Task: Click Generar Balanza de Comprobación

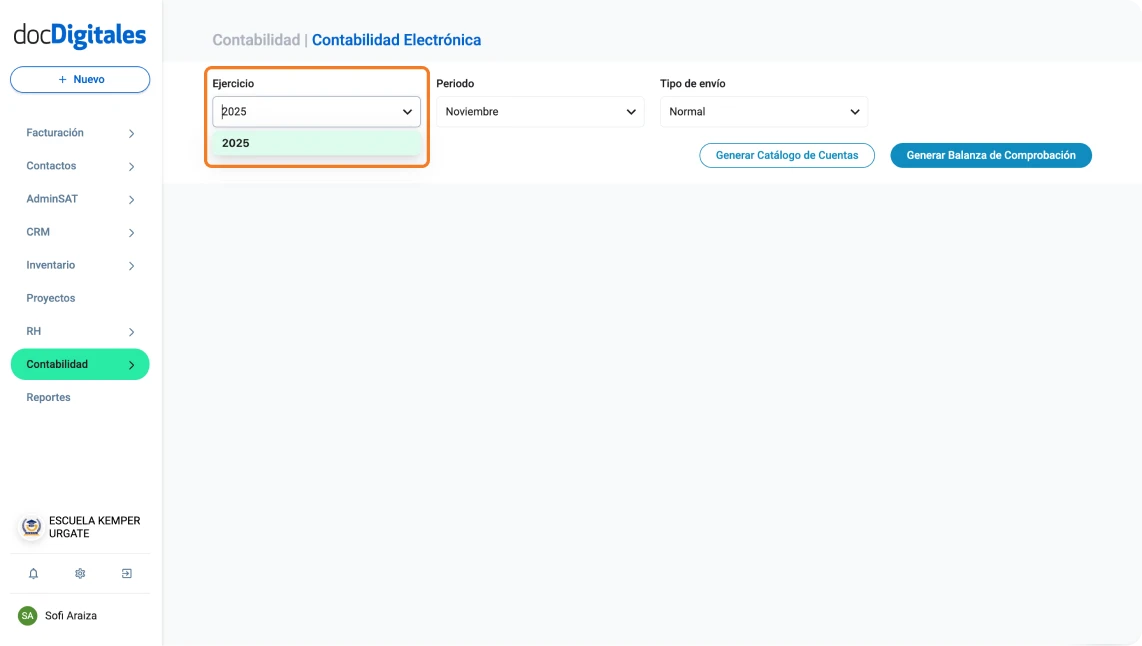Action: pyautogui.click(x=991, y=155)
